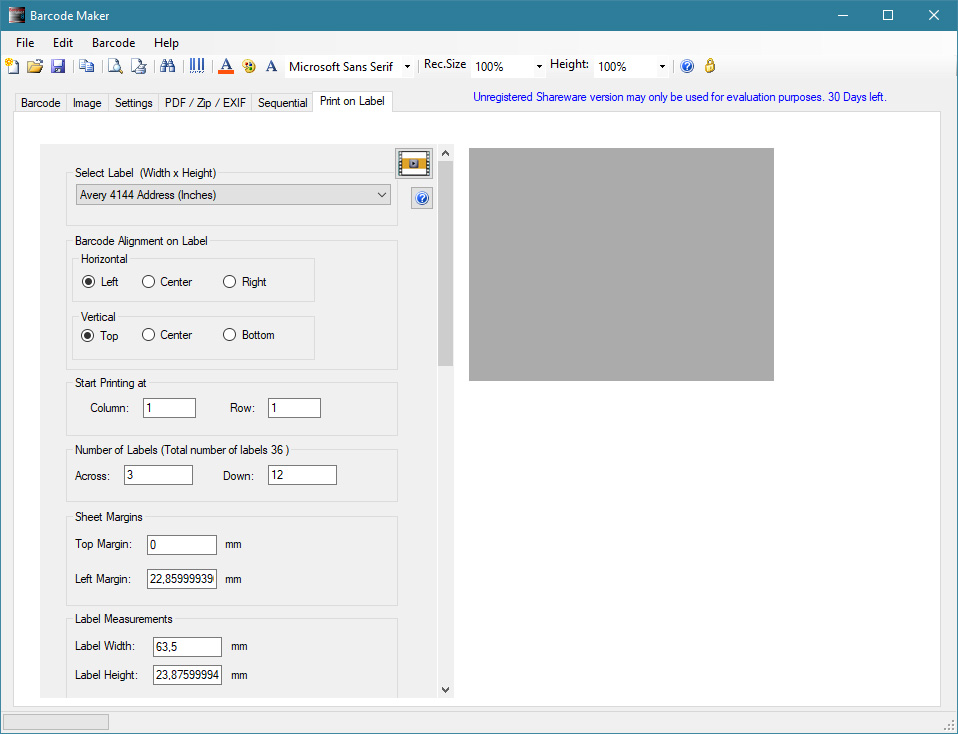The image size is (958, 734).
Task: Open font color picker with red A
Action: [x=226, y=66]
